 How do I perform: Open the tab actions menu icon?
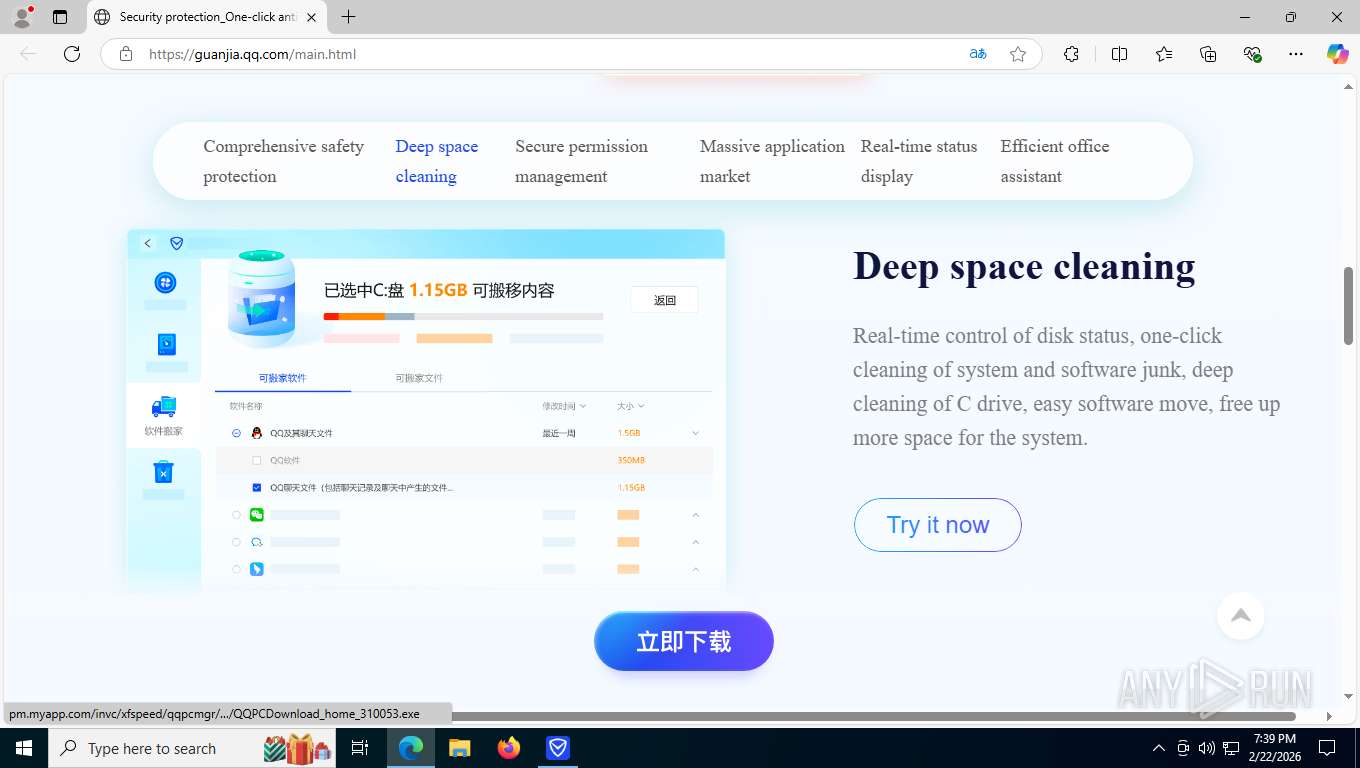point(60,17)
